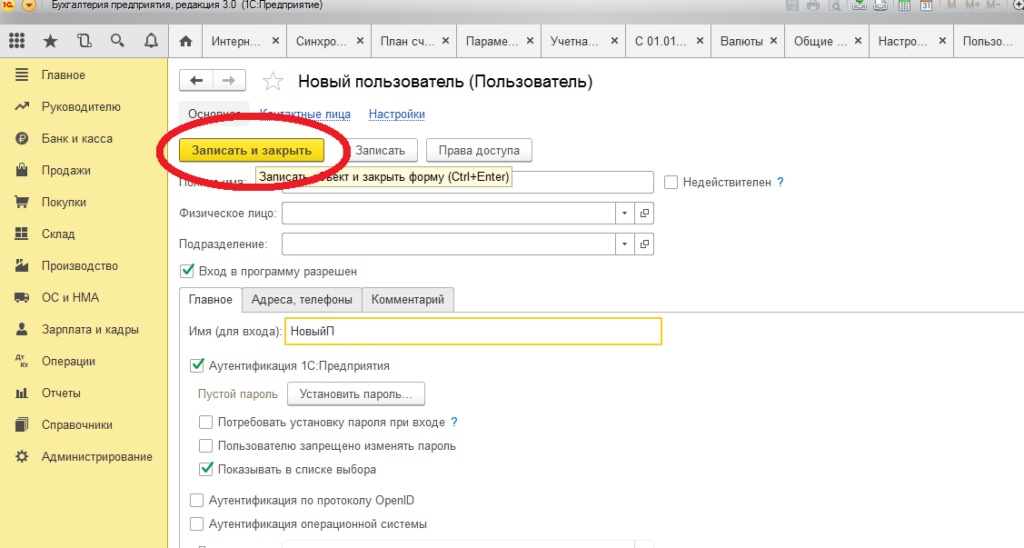Screen dimensions: 1024x548
Task: Open the Комментарий tab
Action: (407, 299)
